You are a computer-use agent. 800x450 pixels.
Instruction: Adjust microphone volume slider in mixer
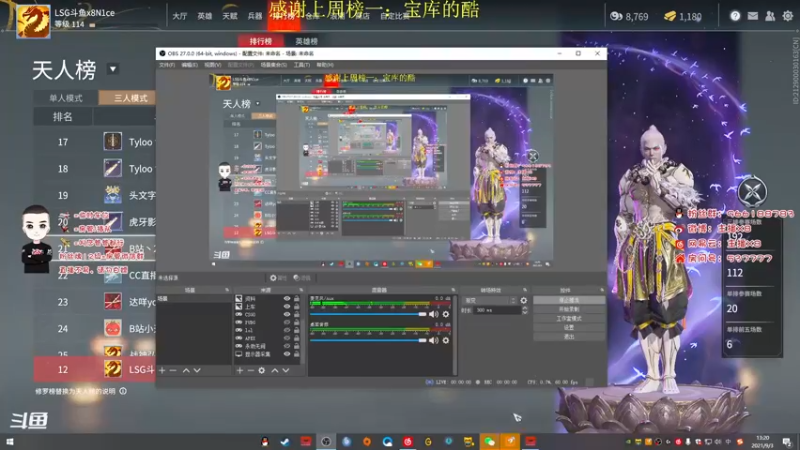click(367, 314)
